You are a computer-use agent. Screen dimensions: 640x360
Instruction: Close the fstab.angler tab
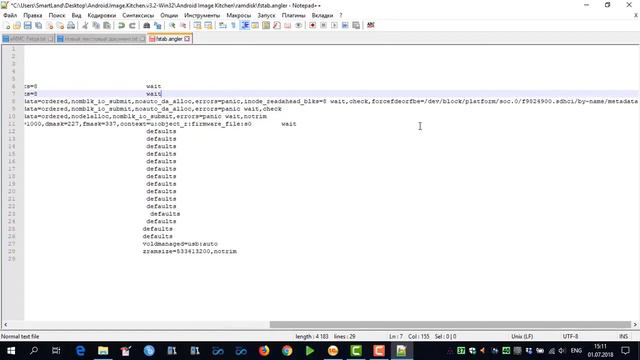click(x=187, y=39)
